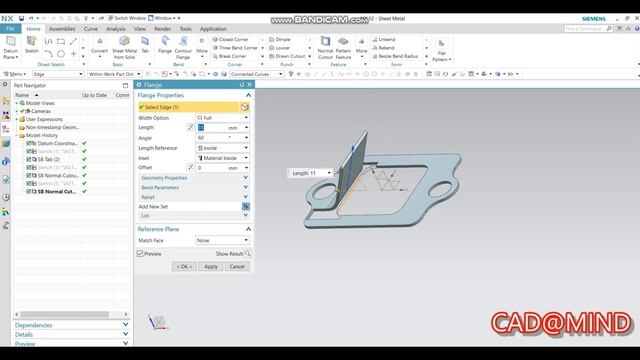The width and height of the screenshot is (640, 360).
Task: Switch to the Application tab
Action: 213,29
